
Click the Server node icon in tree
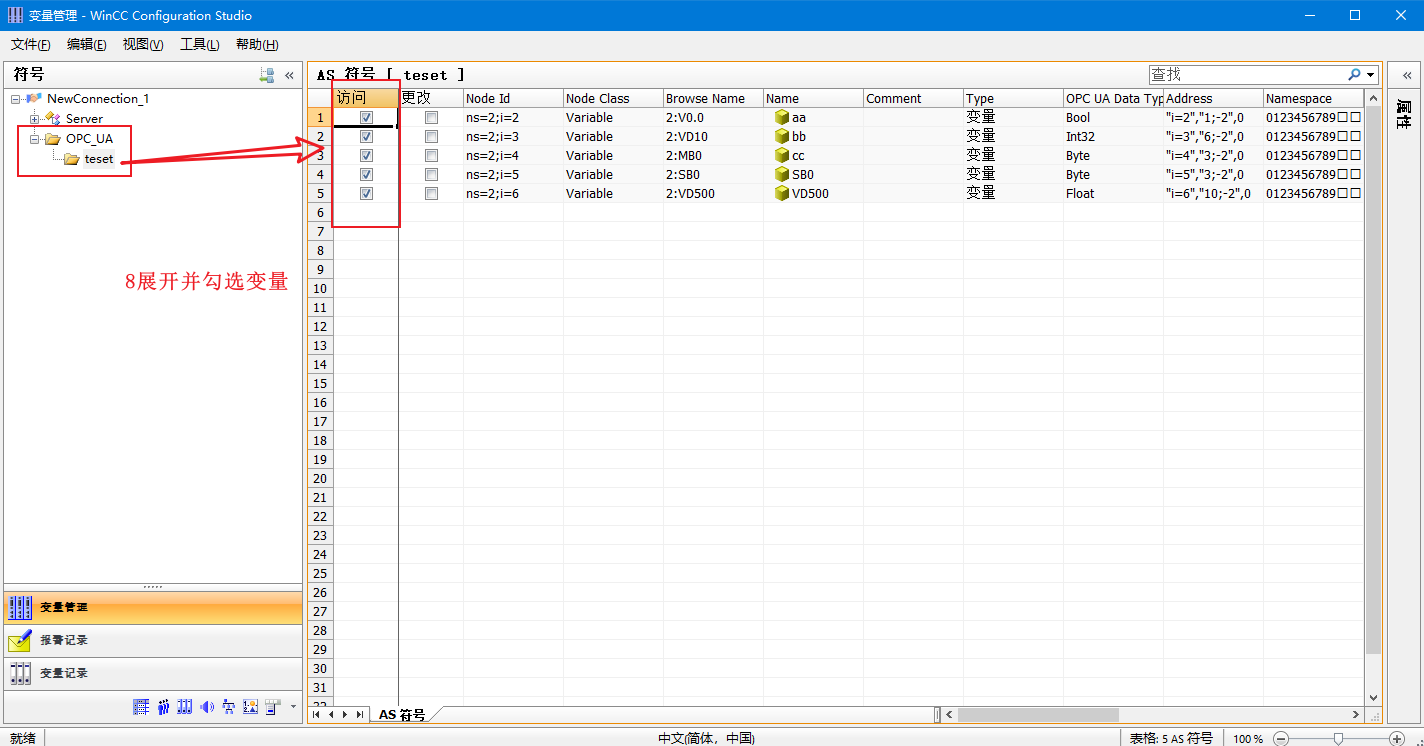tap(53, 119)
